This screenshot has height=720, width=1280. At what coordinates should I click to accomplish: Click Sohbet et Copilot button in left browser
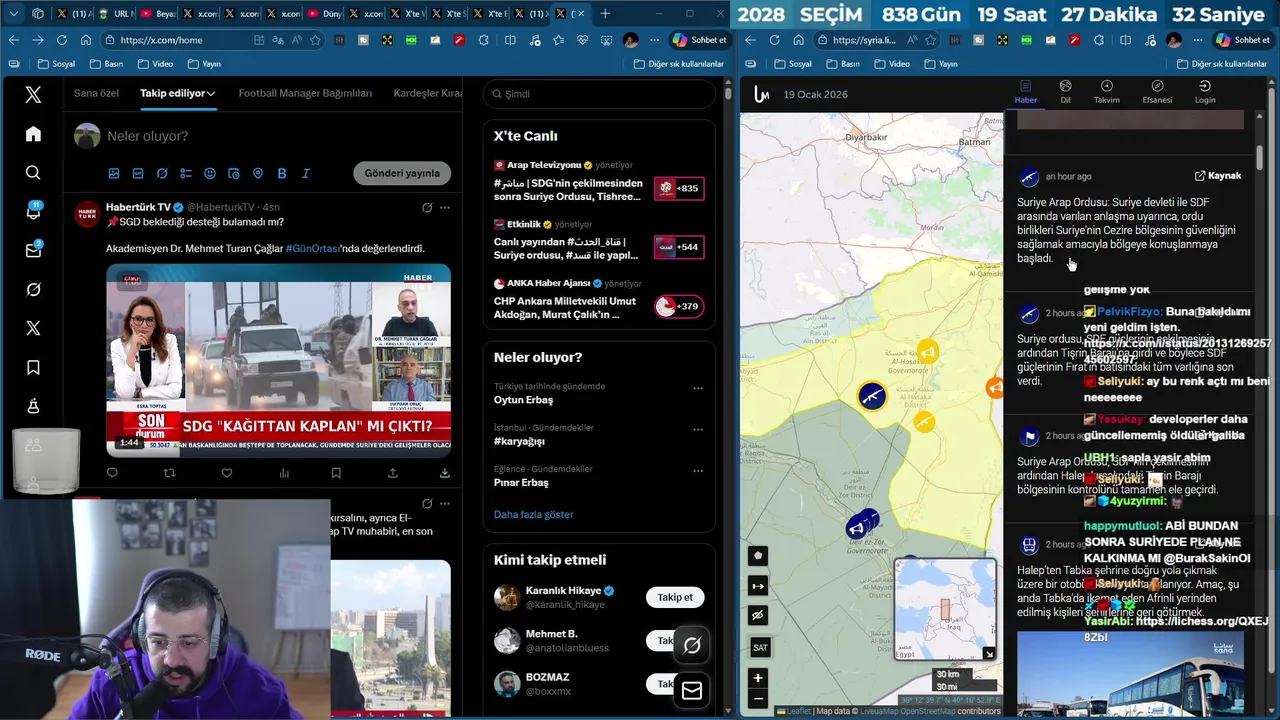click(x=700, y=40)
